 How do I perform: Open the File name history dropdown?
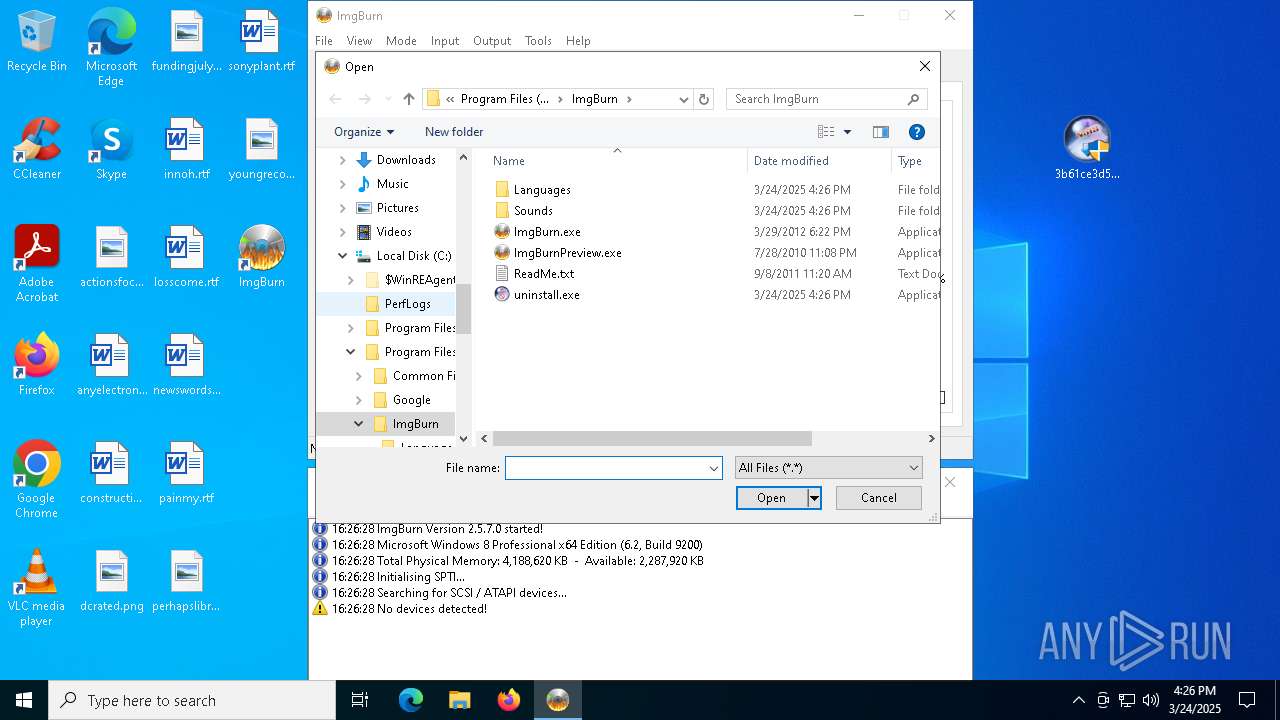[x=714, y=468]
